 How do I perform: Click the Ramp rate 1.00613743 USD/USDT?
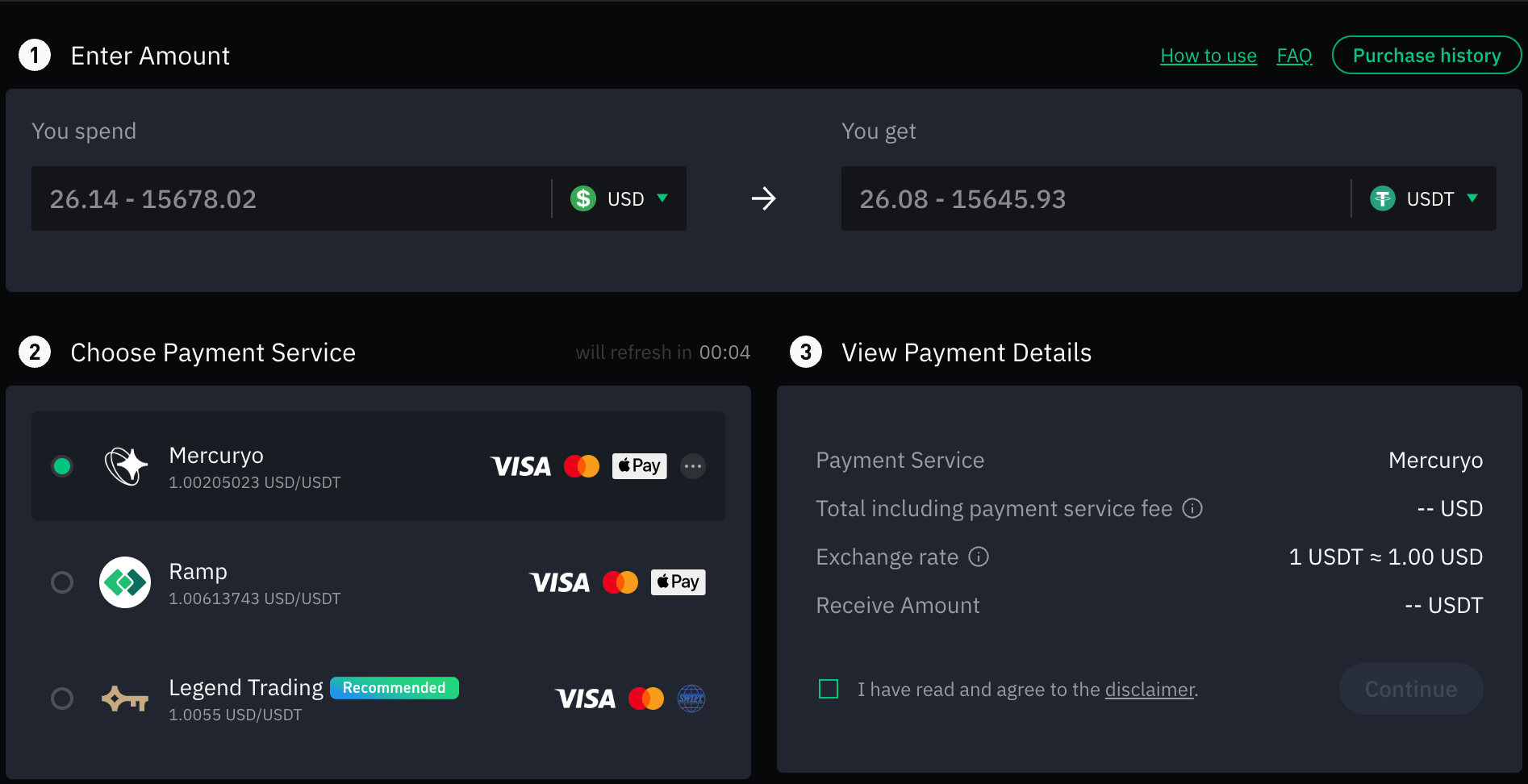255,598
